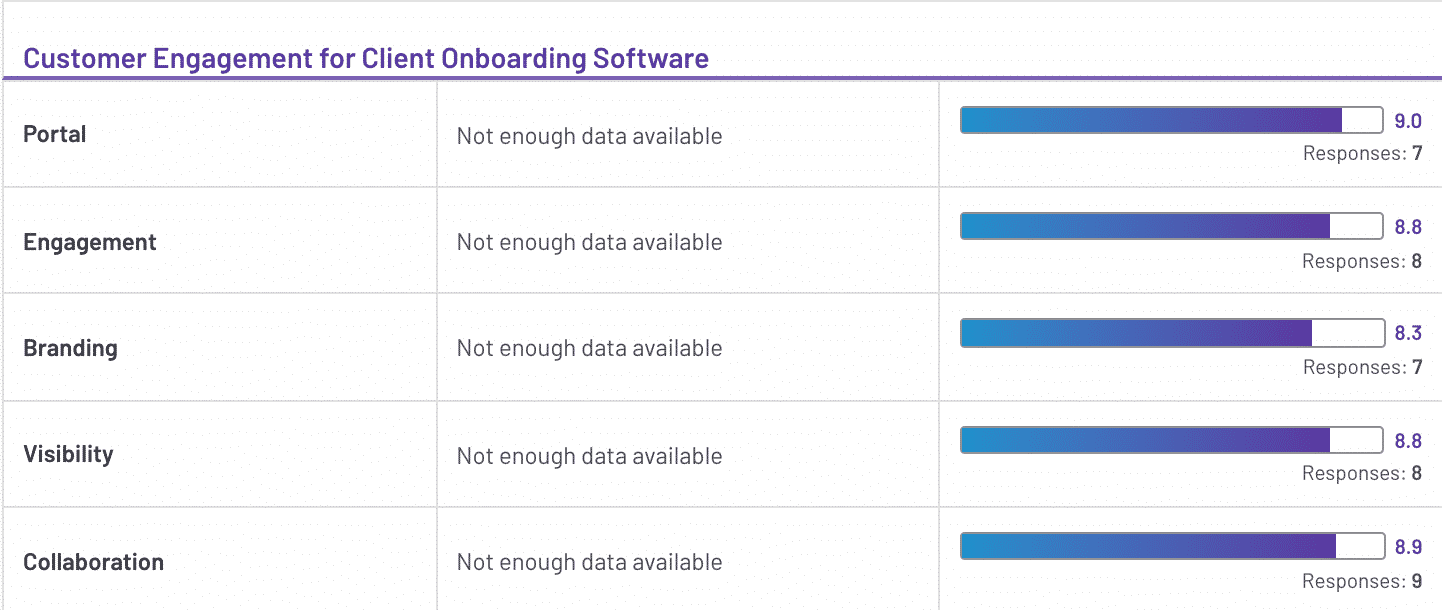Click Responses: 8 under Engagement bar
This screenshot has height=610, width=1442.
click(1362, 261)
